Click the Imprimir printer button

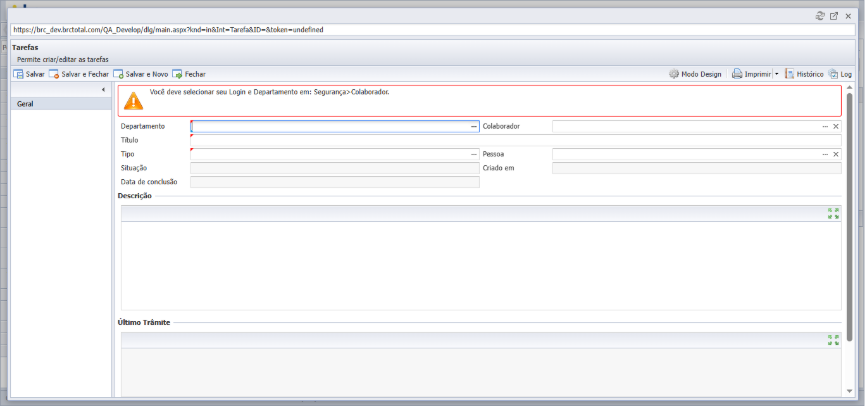point(751,74)
